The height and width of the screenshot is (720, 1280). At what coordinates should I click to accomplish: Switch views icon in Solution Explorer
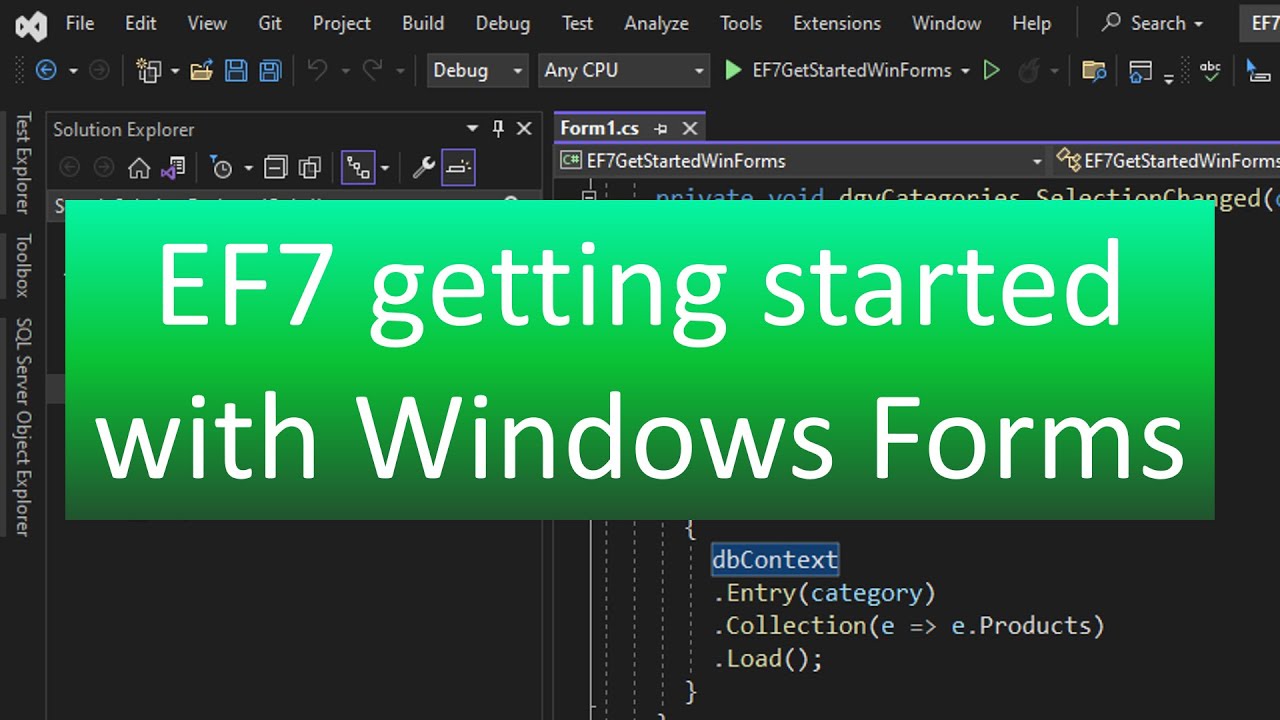coord(173,167)
